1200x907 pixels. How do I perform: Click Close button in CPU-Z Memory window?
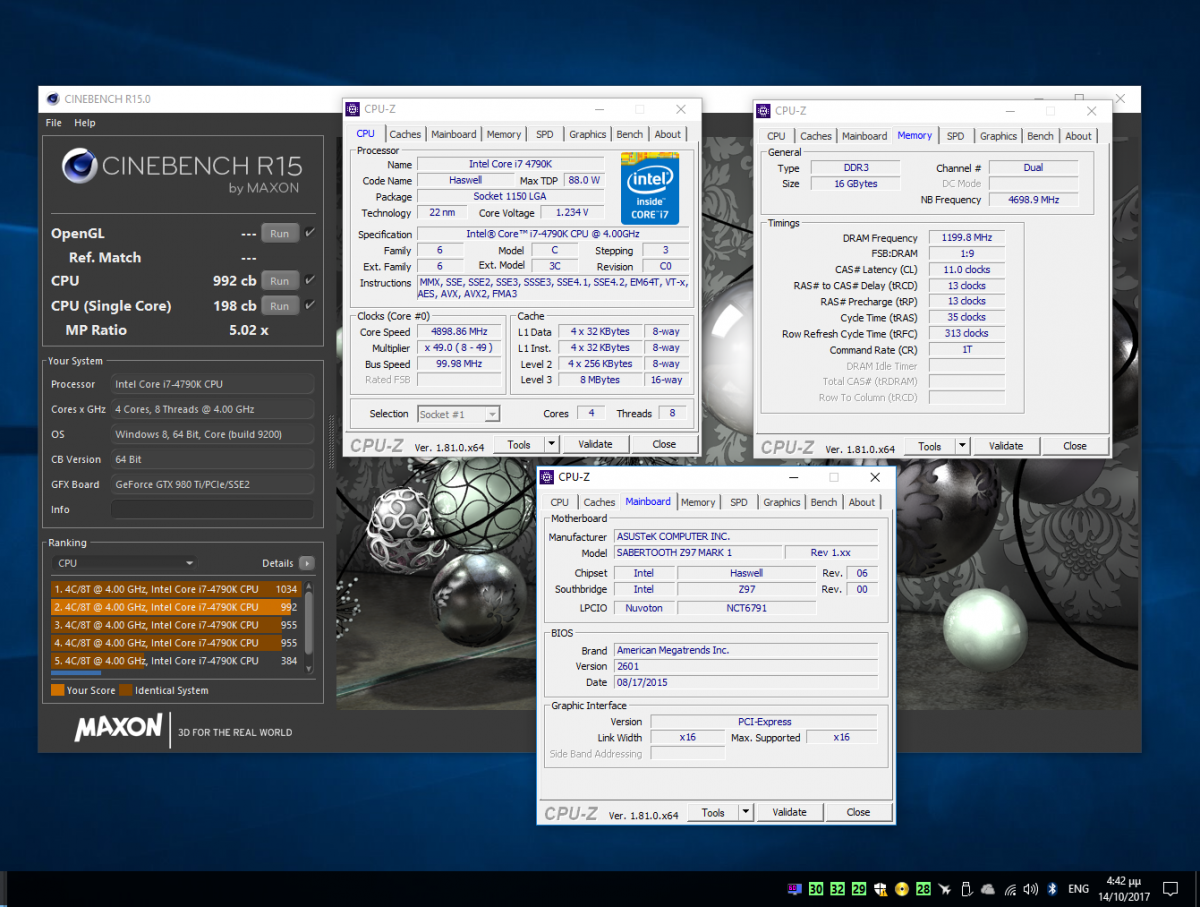point(1075,446)
